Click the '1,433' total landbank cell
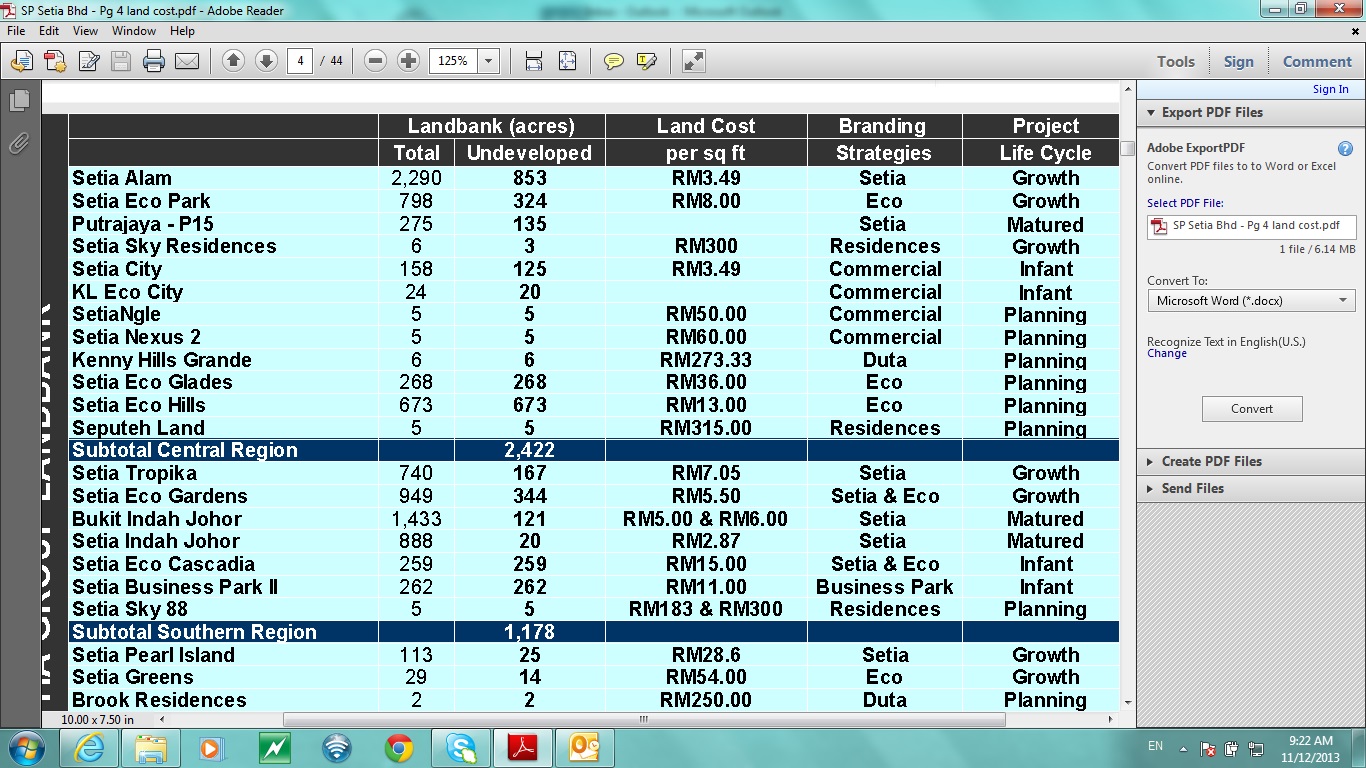The image size is (1366, 768). point(416,519)
